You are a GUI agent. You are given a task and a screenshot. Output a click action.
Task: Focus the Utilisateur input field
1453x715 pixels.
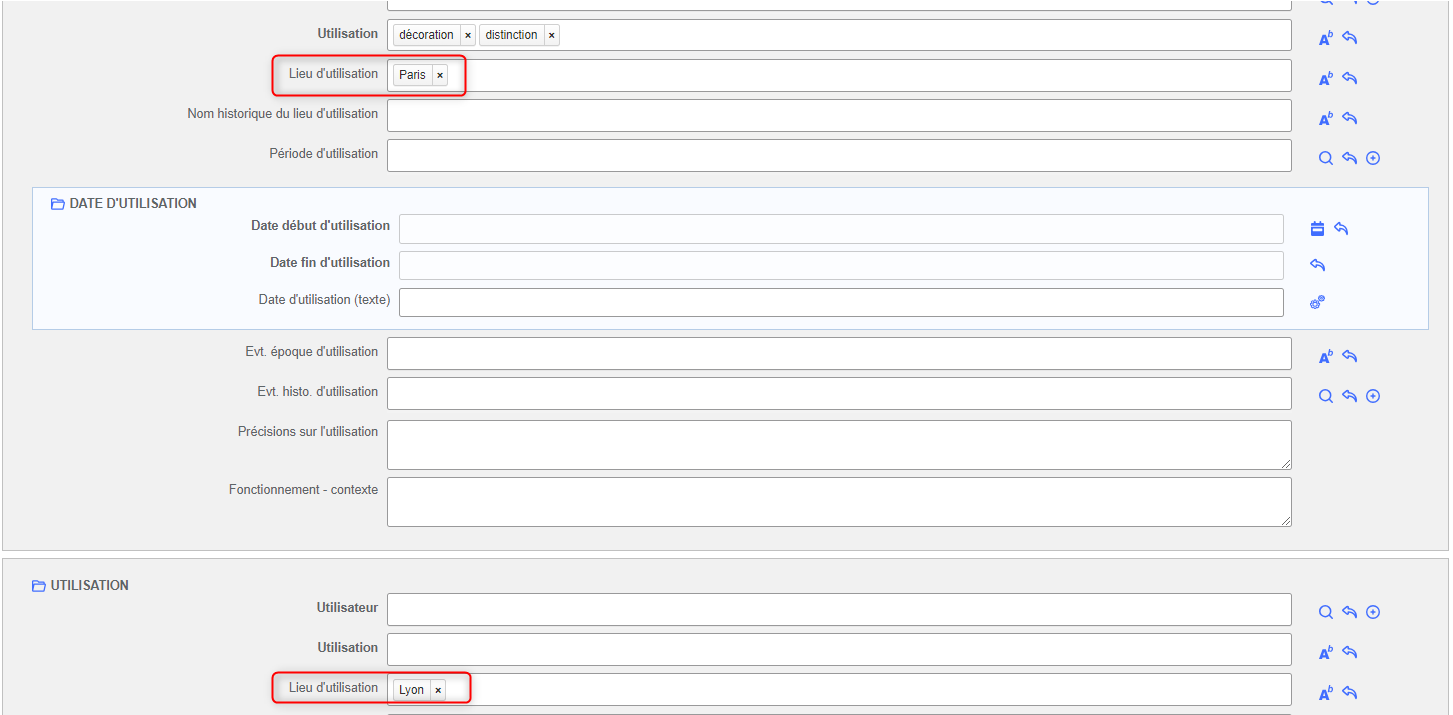click(839, 609)
